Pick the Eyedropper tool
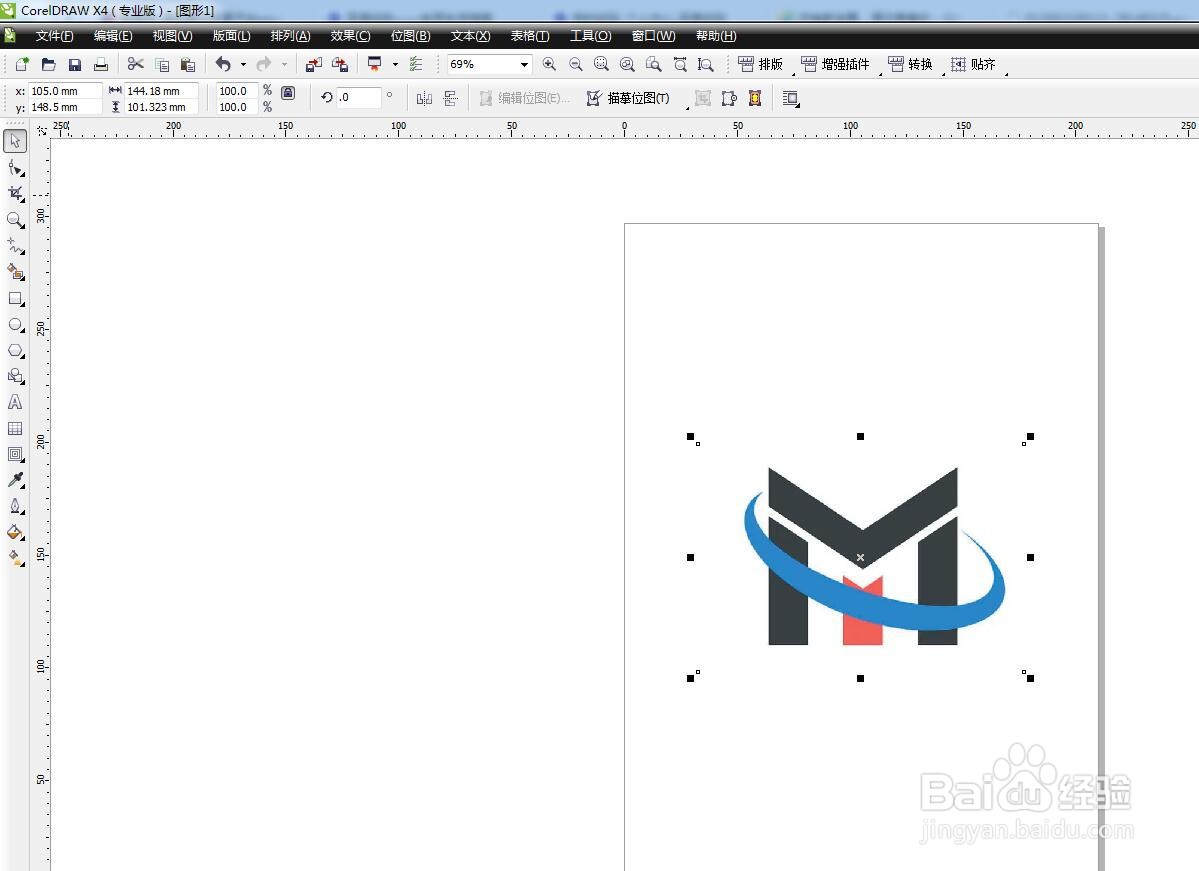Image resolution: width=1199 pixels, height=871 pixels. pos(15,479)
